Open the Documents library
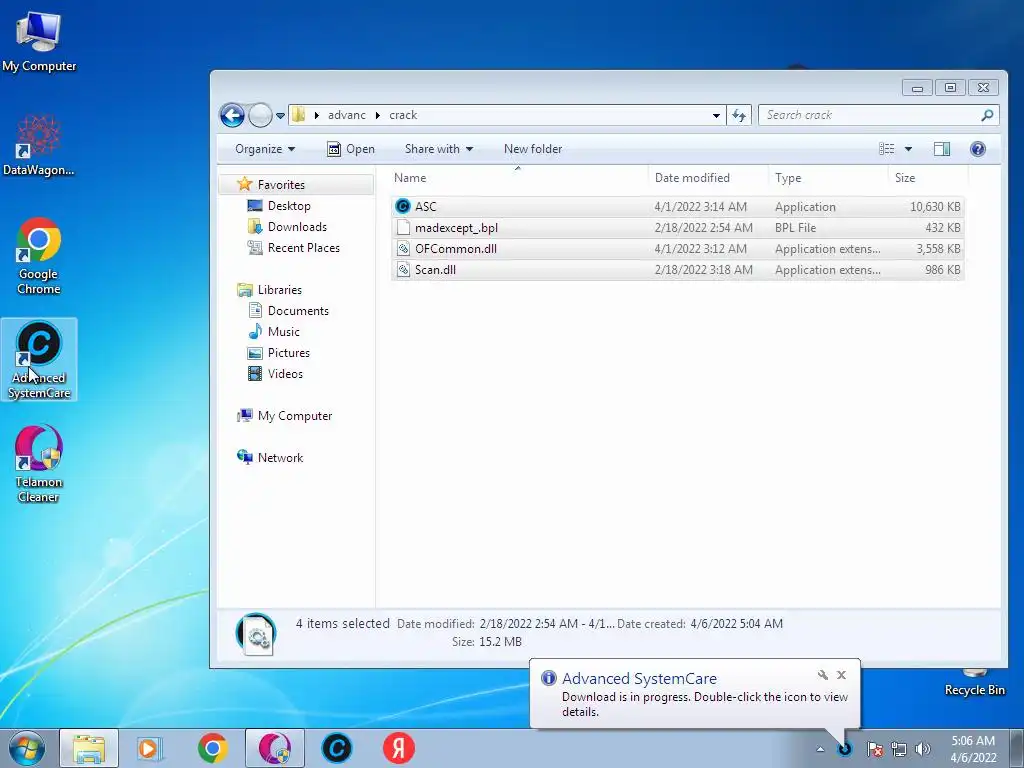 coord(298,311)
